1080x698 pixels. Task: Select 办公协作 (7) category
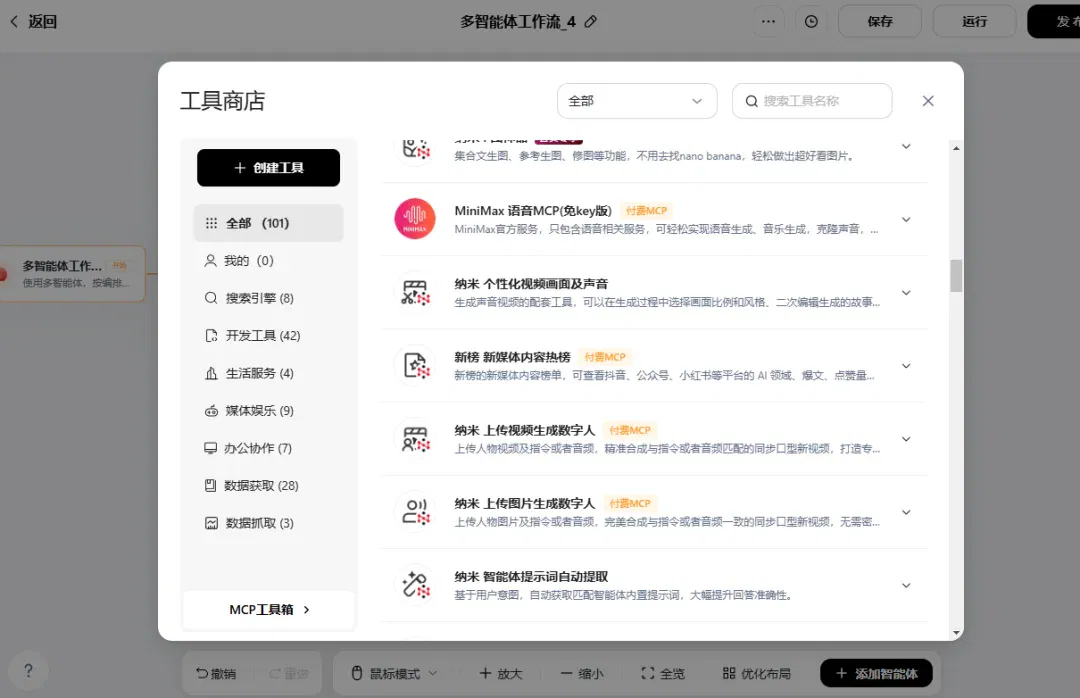click(269, 448)
